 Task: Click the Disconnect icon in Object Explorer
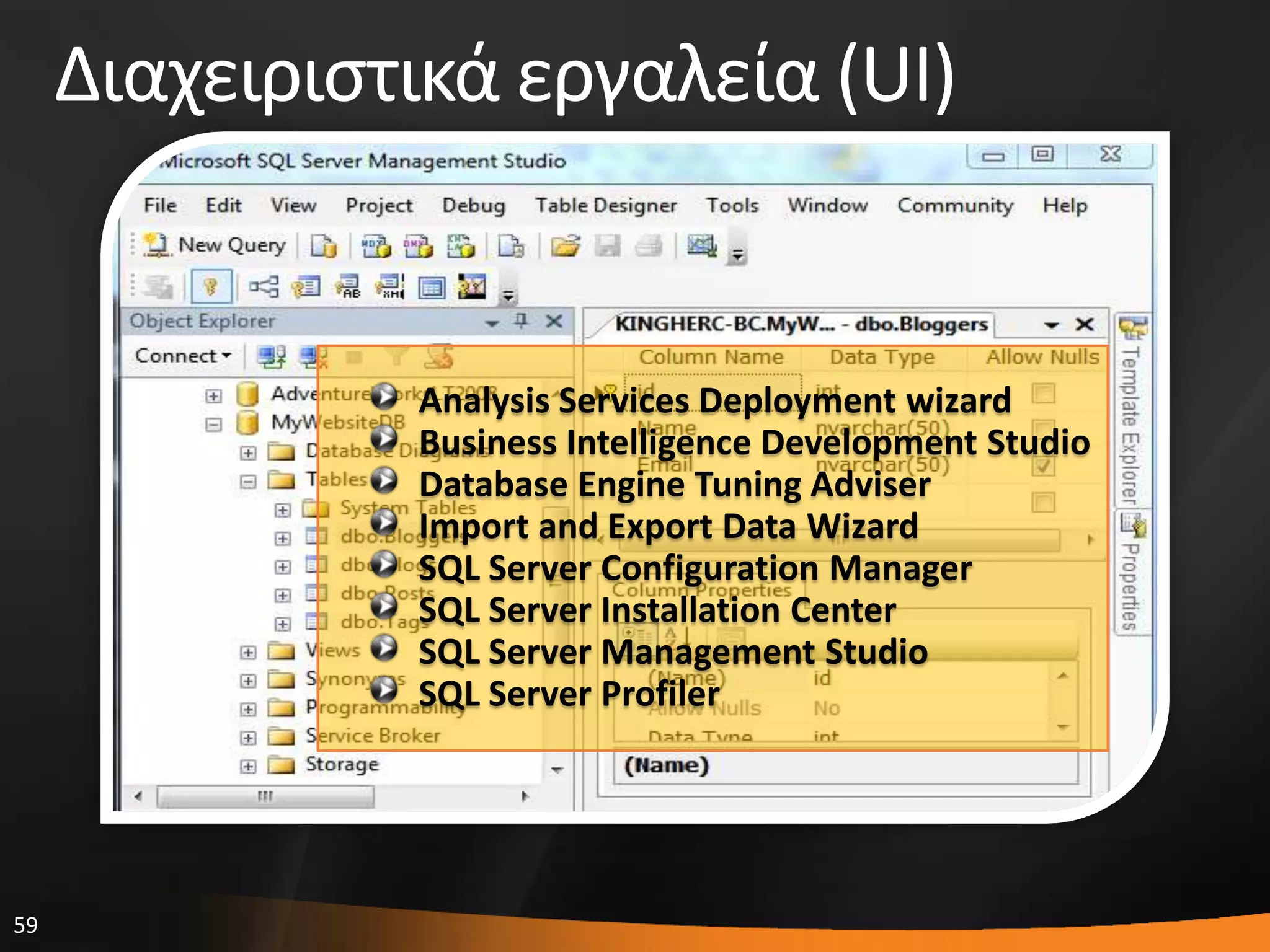(x=313, y=356)
